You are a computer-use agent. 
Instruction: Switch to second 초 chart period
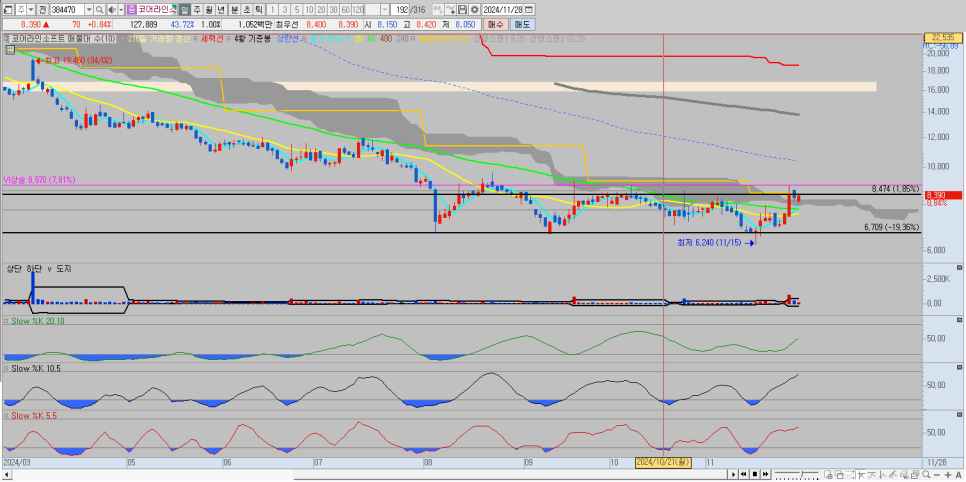(246, 10)
